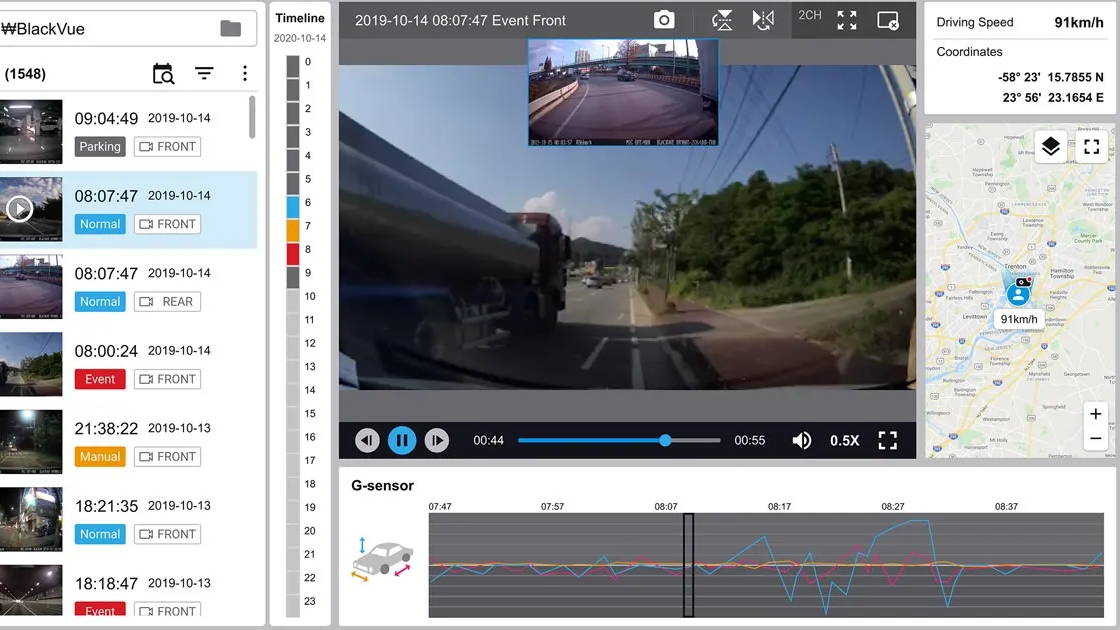Viewport: 1120px width, 630px height.
Task: Click the orange Manual tag on 21:38:22
Action: point(100,456)
